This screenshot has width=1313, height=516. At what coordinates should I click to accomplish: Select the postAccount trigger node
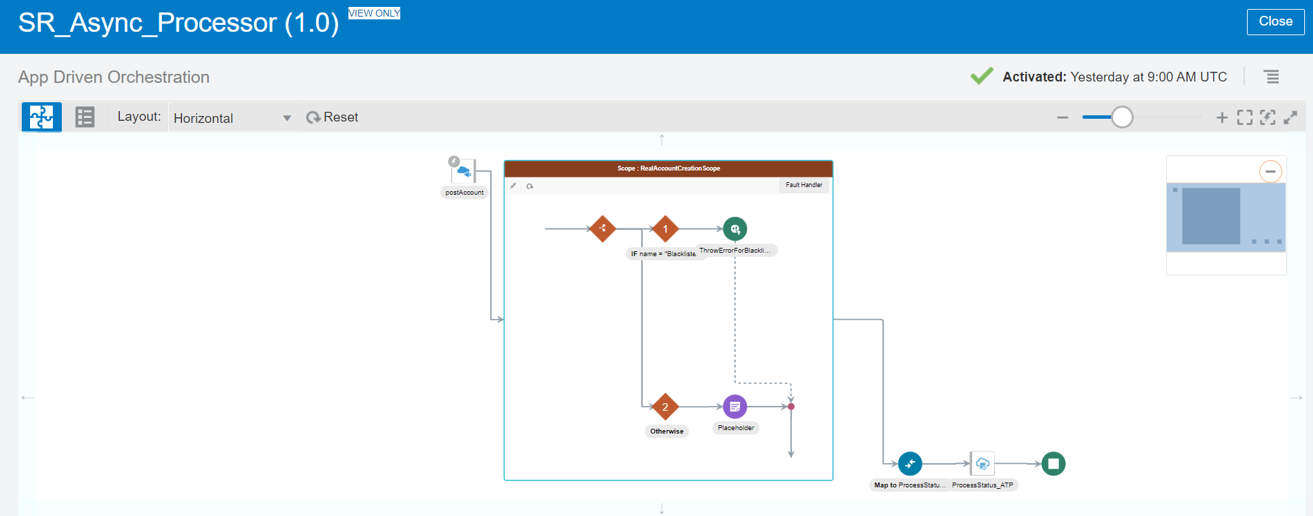point(462,171)
